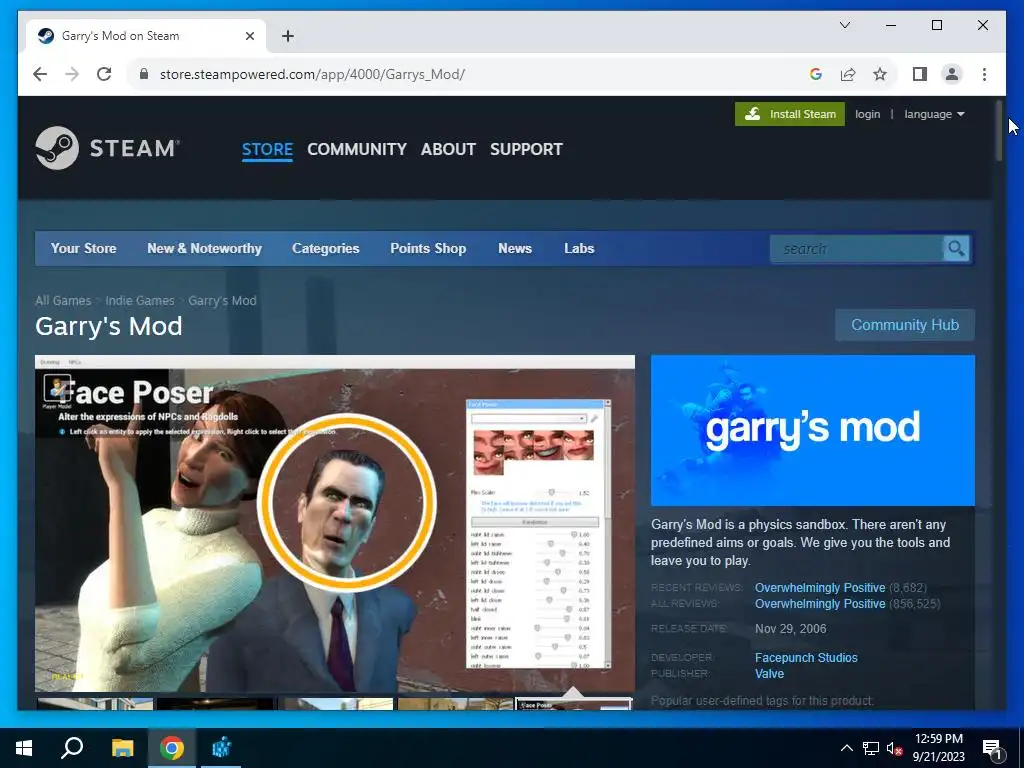Open Windows taskbar search

click(x=72, y=748)
